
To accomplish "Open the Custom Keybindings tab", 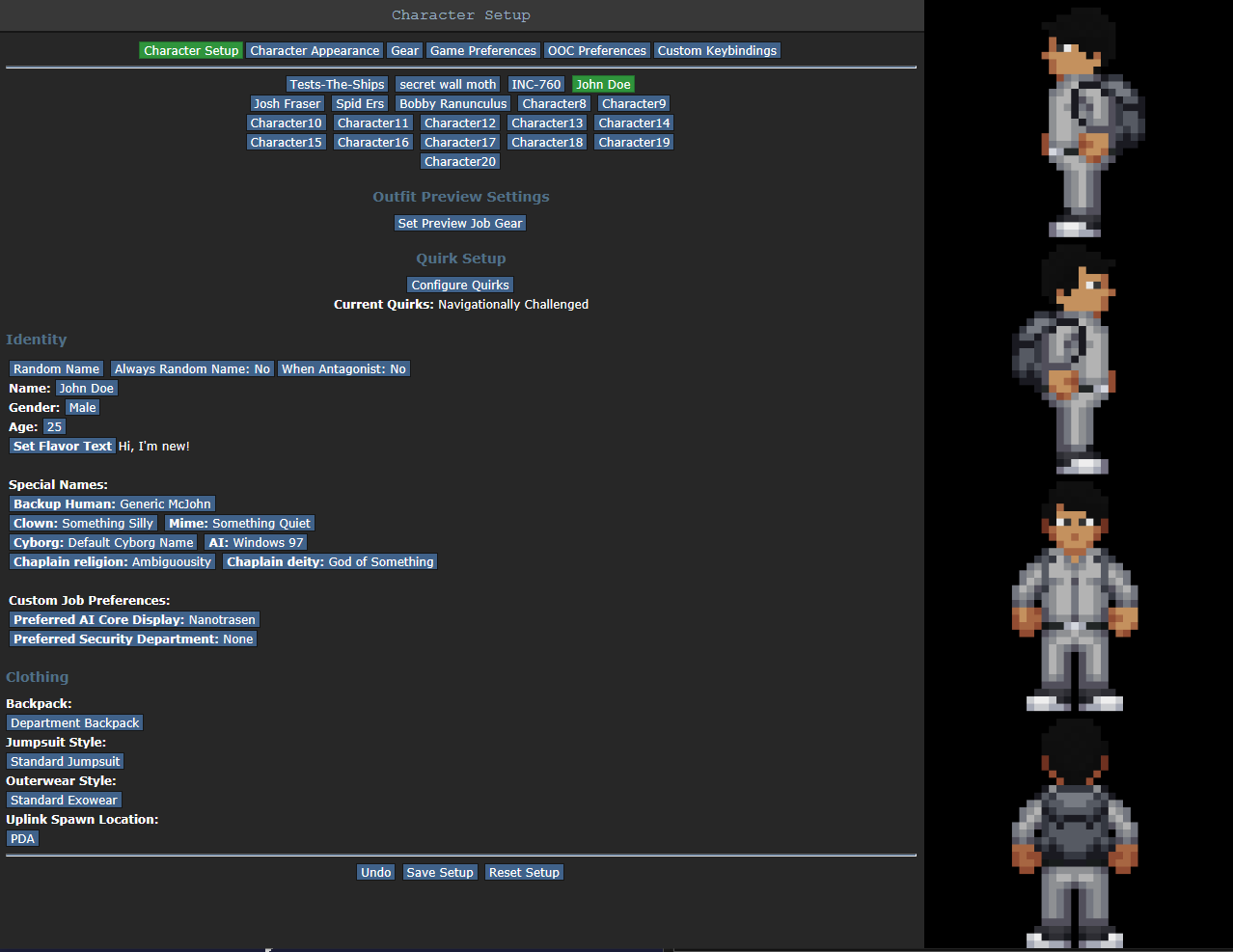I will [717, 50].
